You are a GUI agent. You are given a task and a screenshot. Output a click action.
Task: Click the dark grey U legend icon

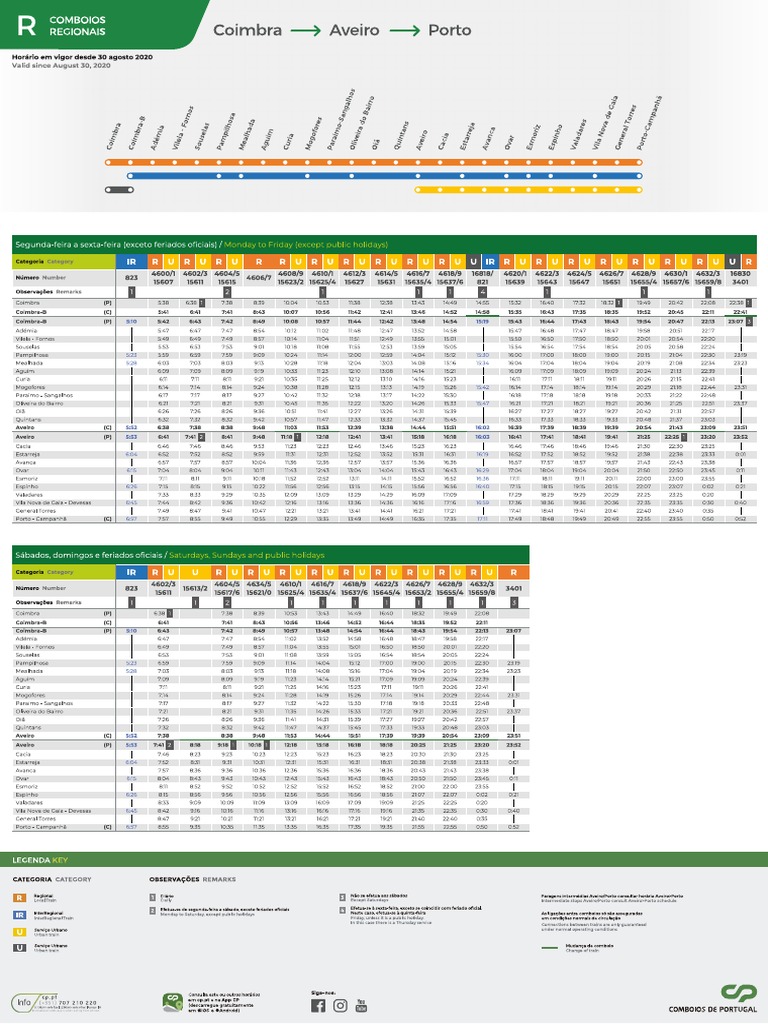pos(20,948)
